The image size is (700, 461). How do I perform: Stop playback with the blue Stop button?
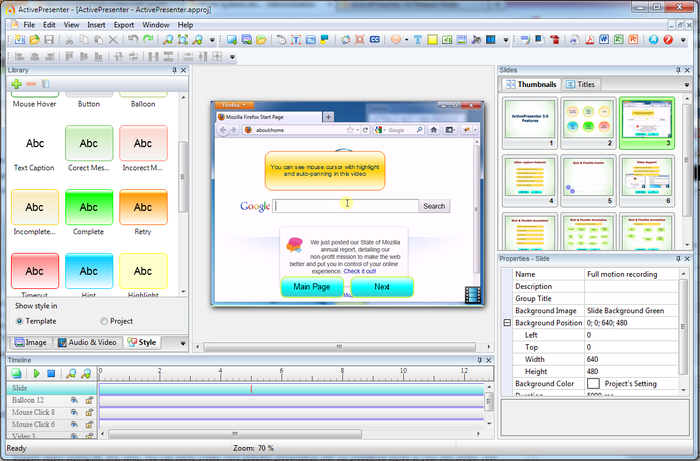click(51, 373)
